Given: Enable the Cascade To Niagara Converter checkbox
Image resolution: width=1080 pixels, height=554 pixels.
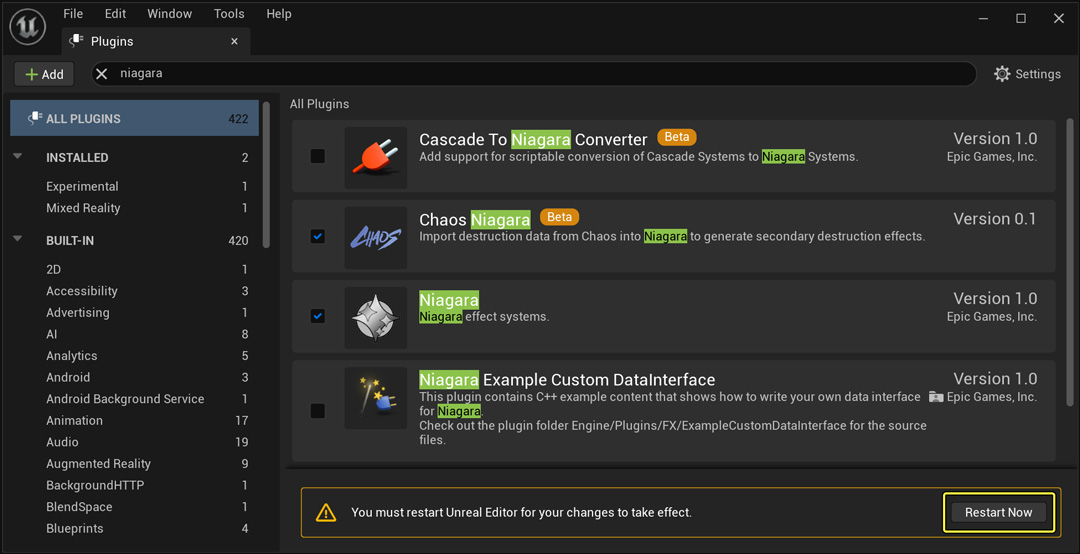Looking at the screenshot, I should (x=317, y=156).
